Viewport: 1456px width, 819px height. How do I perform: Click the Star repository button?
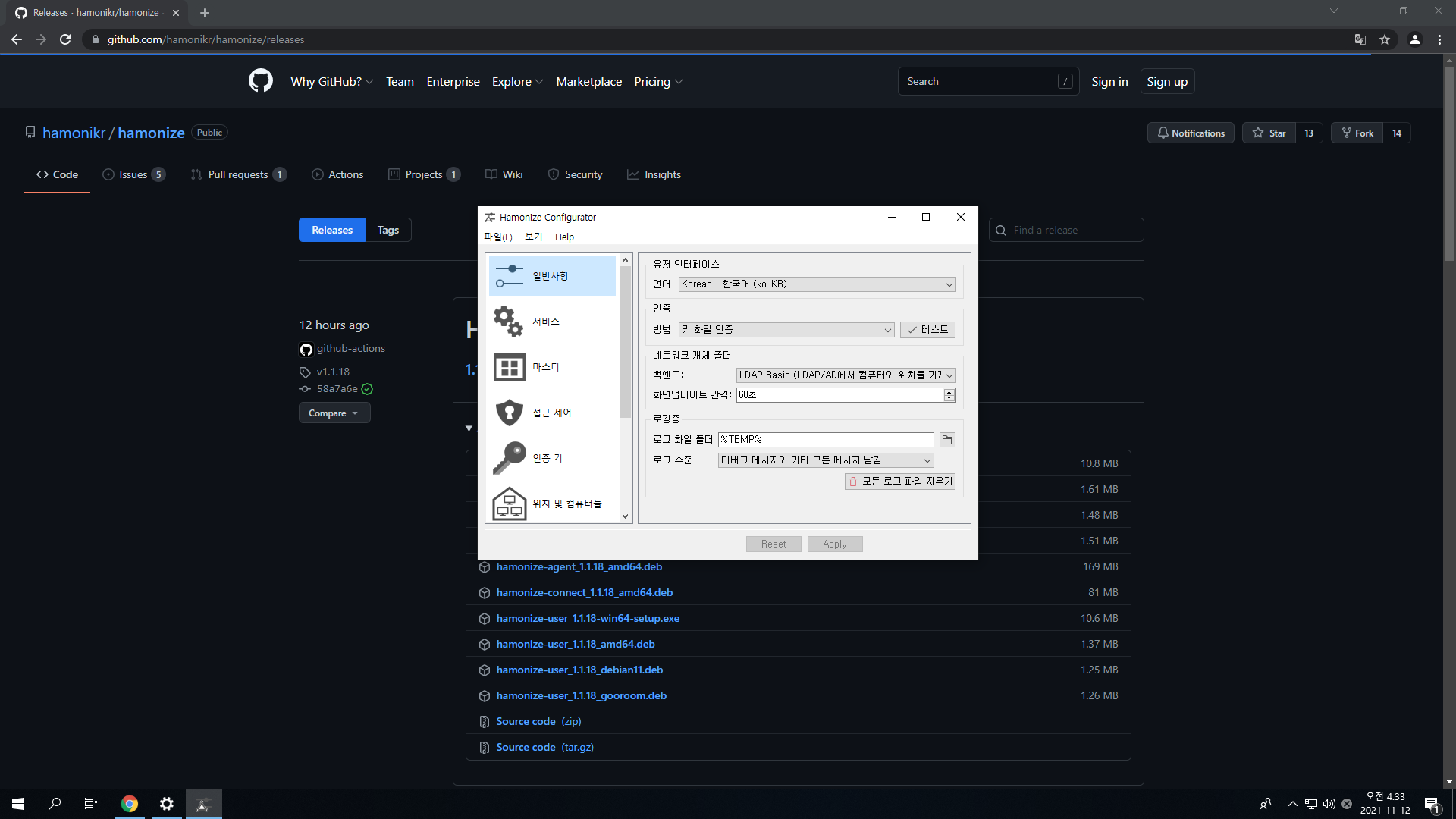(1269, 133)
